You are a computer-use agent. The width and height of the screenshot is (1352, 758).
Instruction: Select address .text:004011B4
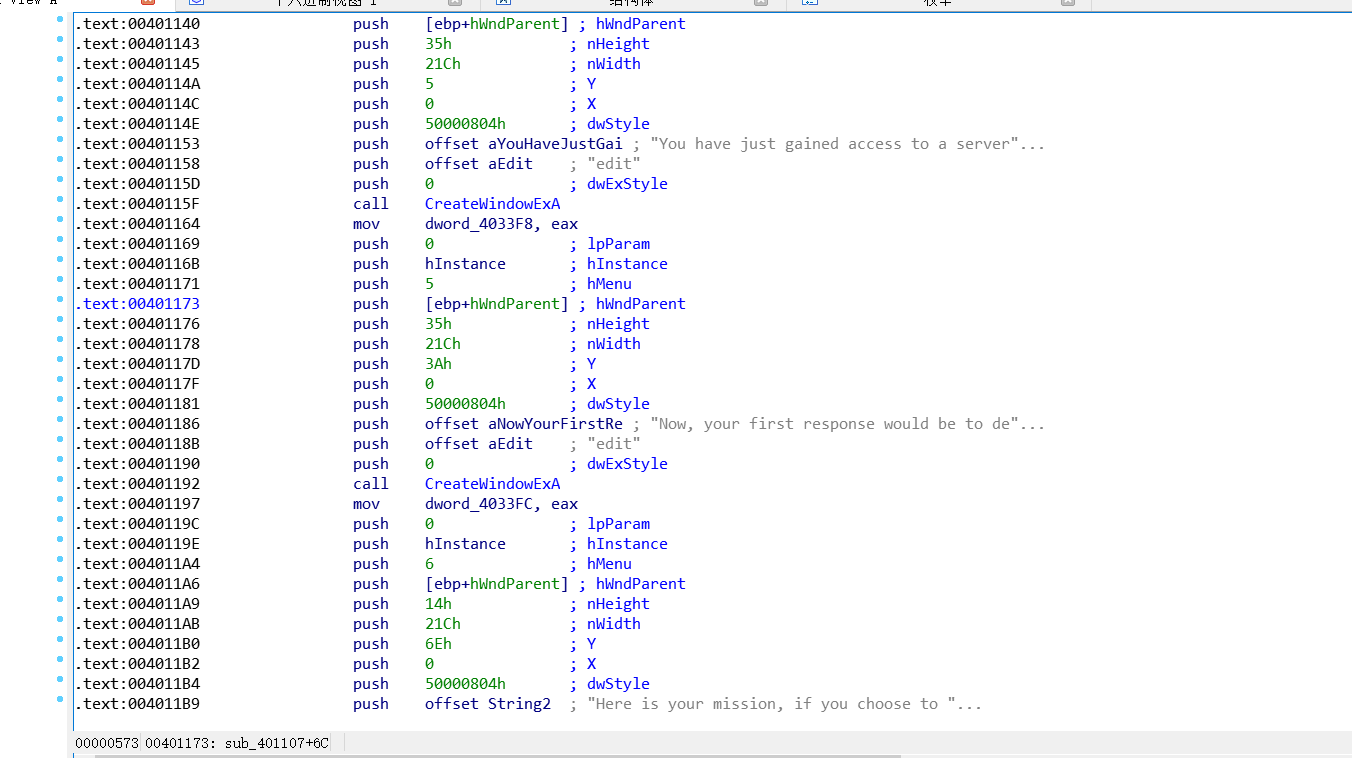[x=137, y=684]
